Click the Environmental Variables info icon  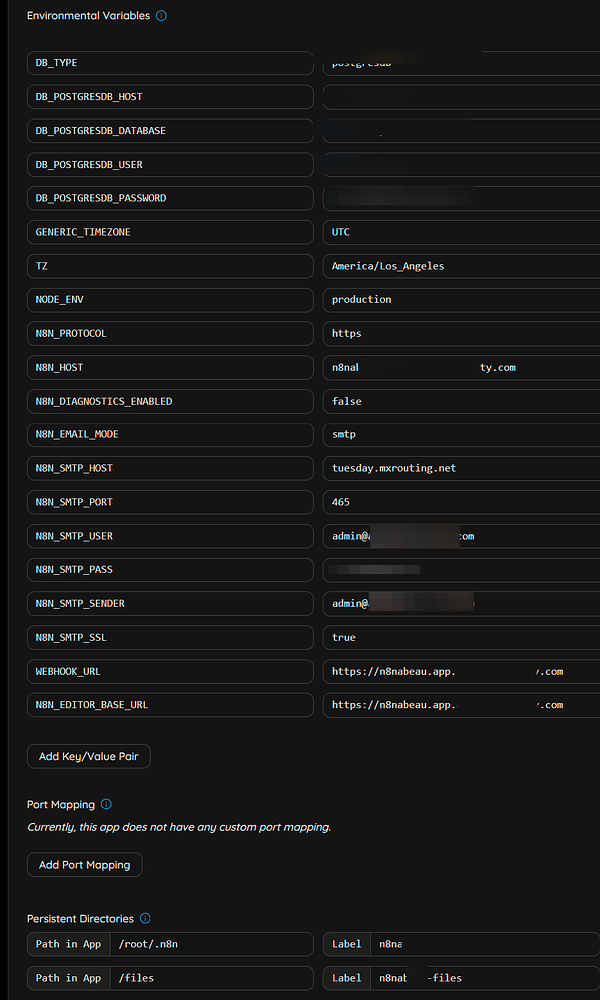coord(162,16)
